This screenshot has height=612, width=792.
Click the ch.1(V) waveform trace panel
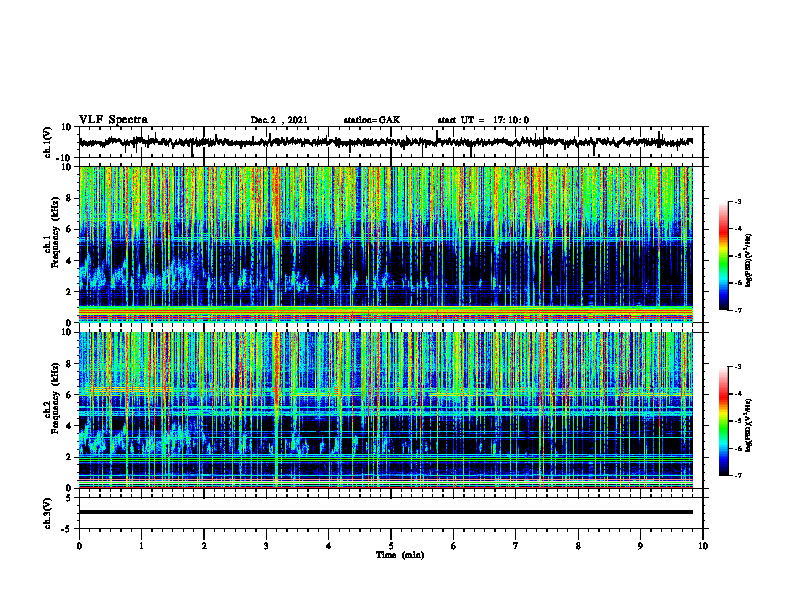click(391, 142)
